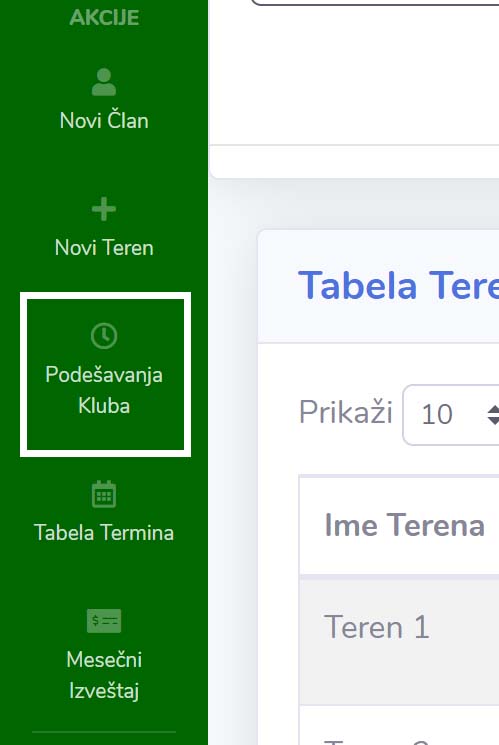499x745 pixels.
Task: Click the Tabela Termina calendar icon
Action: pos(104,494)
